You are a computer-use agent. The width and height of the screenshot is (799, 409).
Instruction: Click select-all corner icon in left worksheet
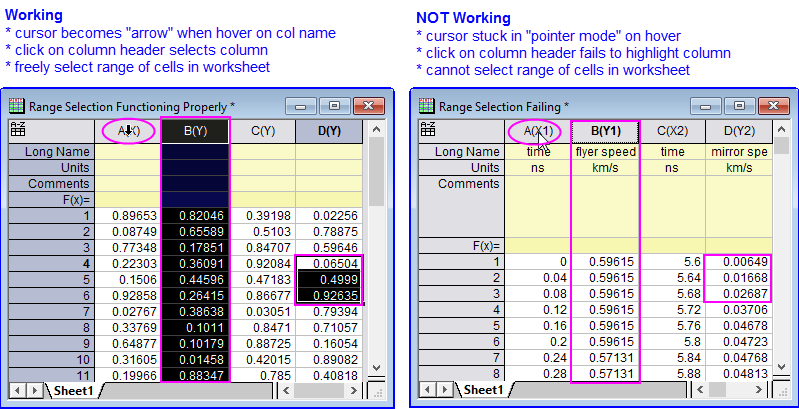pyautogui.click(x=18, y=129)
